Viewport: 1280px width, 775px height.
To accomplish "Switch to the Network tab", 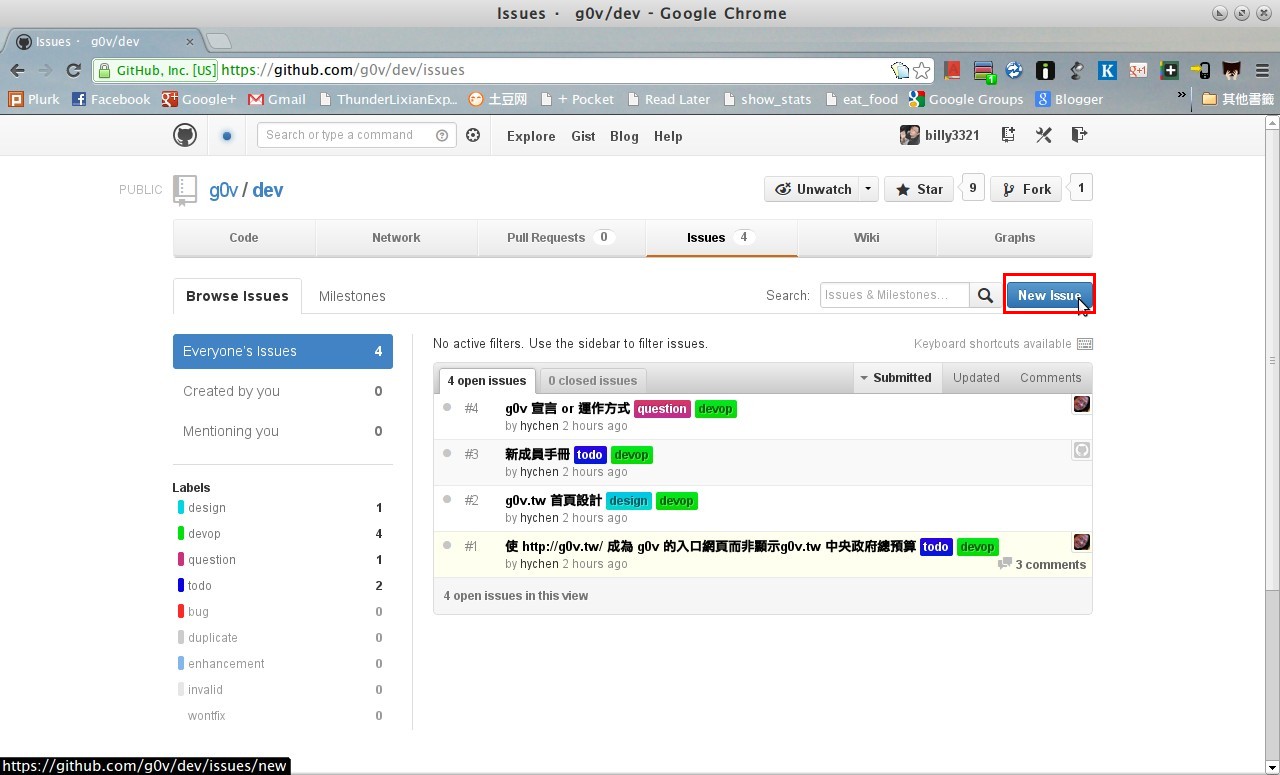I will [396, 238].
